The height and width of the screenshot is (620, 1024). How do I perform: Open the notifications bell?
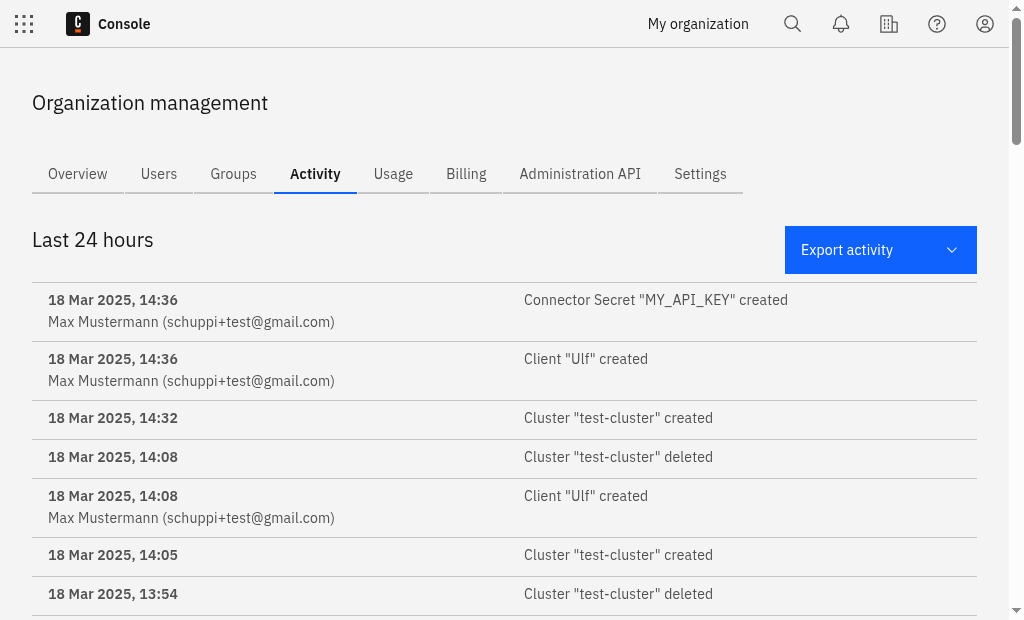point(841,24)
